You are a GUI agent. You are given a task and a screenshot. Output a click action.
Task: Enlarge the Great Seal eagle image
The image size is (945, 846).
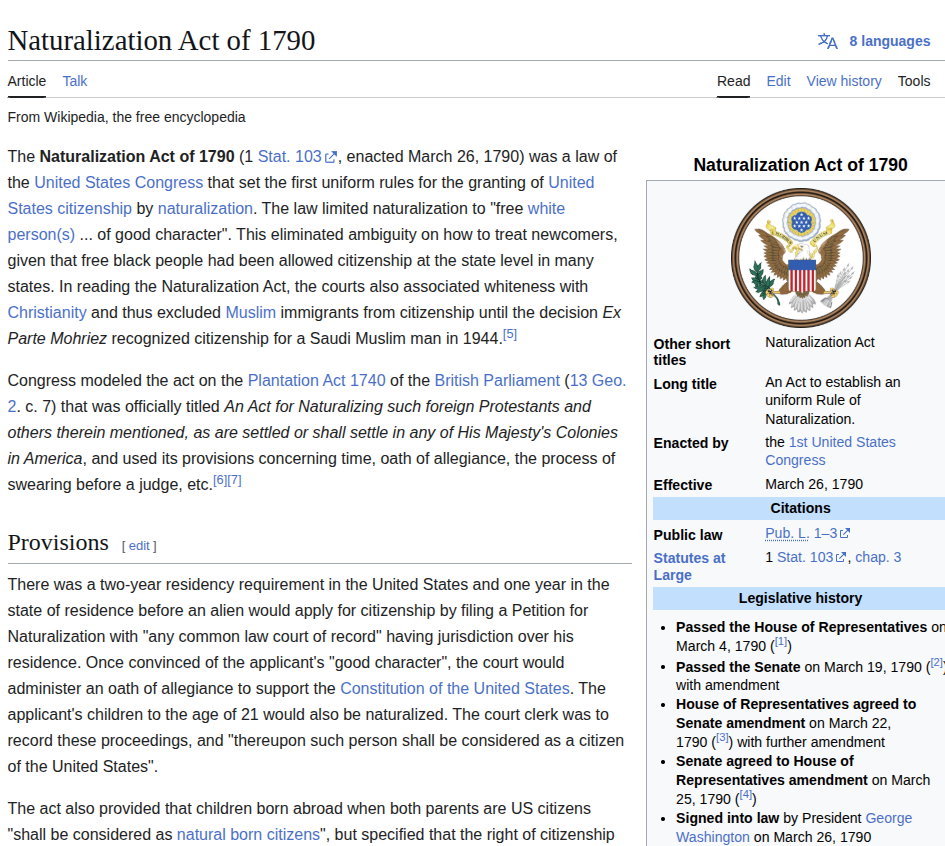[801, 258]
